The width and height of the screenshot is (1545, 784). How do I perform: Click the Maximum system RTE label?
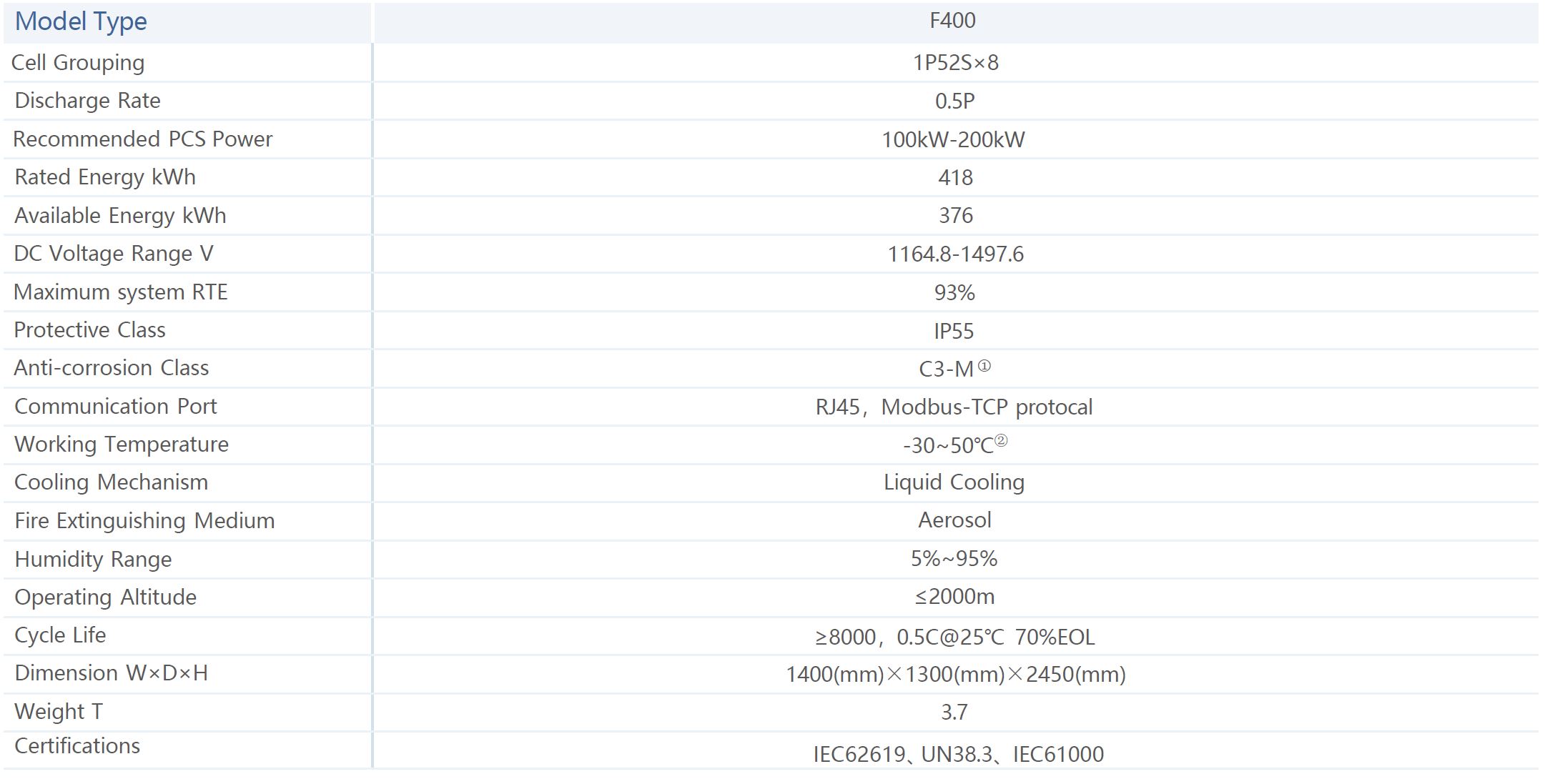click(x=120, y=292)
